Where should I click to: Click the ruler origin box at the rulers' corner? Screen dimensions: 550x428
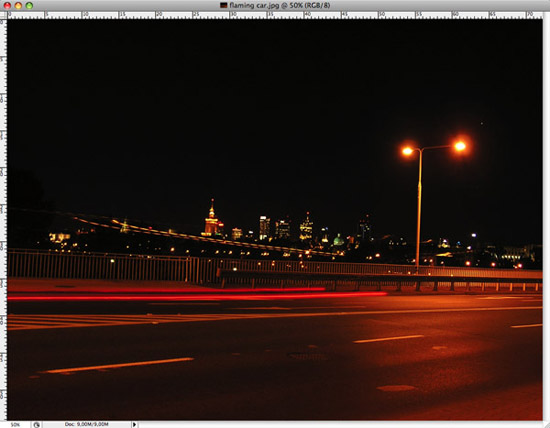pos(3,15)
